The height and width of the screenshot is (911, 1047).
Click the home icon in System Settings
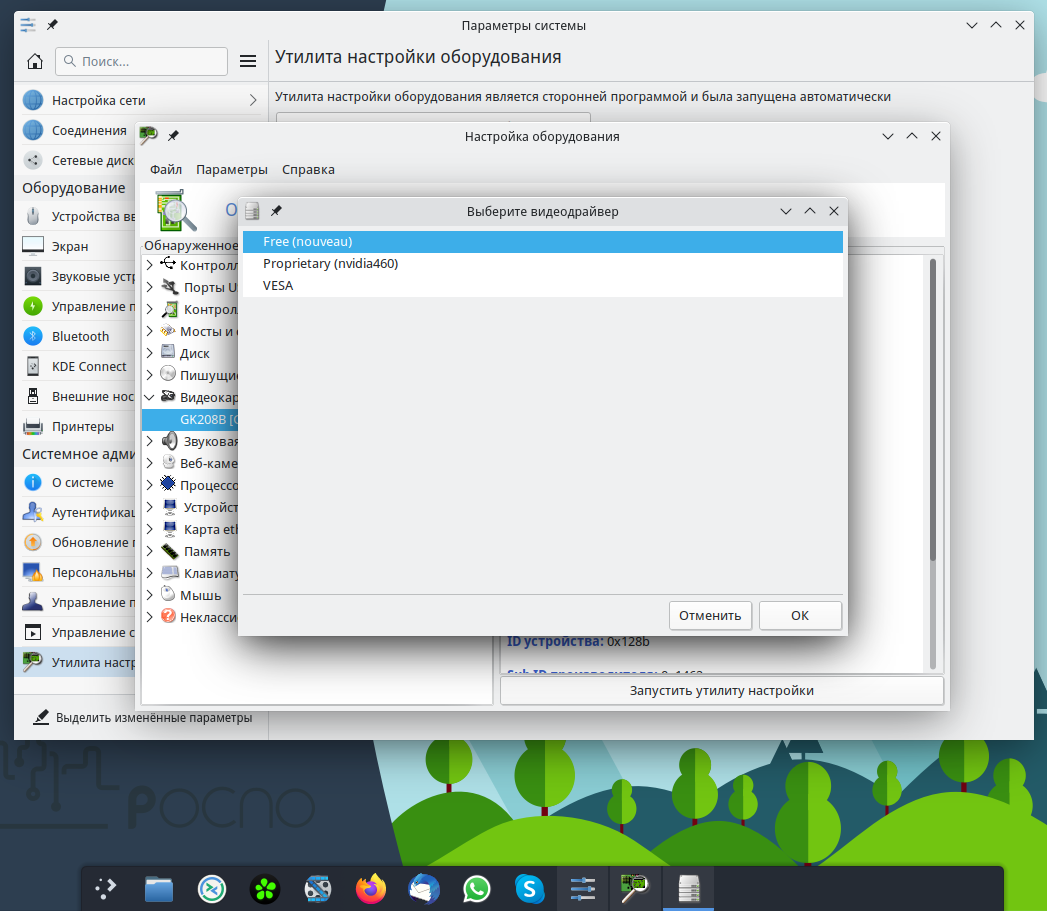35,62
